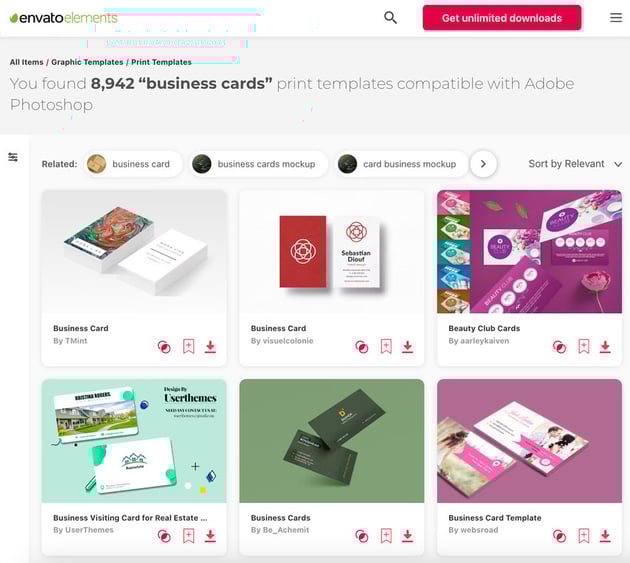Open the Sort by Relevant dropdown
This screenshot has height=563, width=630.
[575, 164]
